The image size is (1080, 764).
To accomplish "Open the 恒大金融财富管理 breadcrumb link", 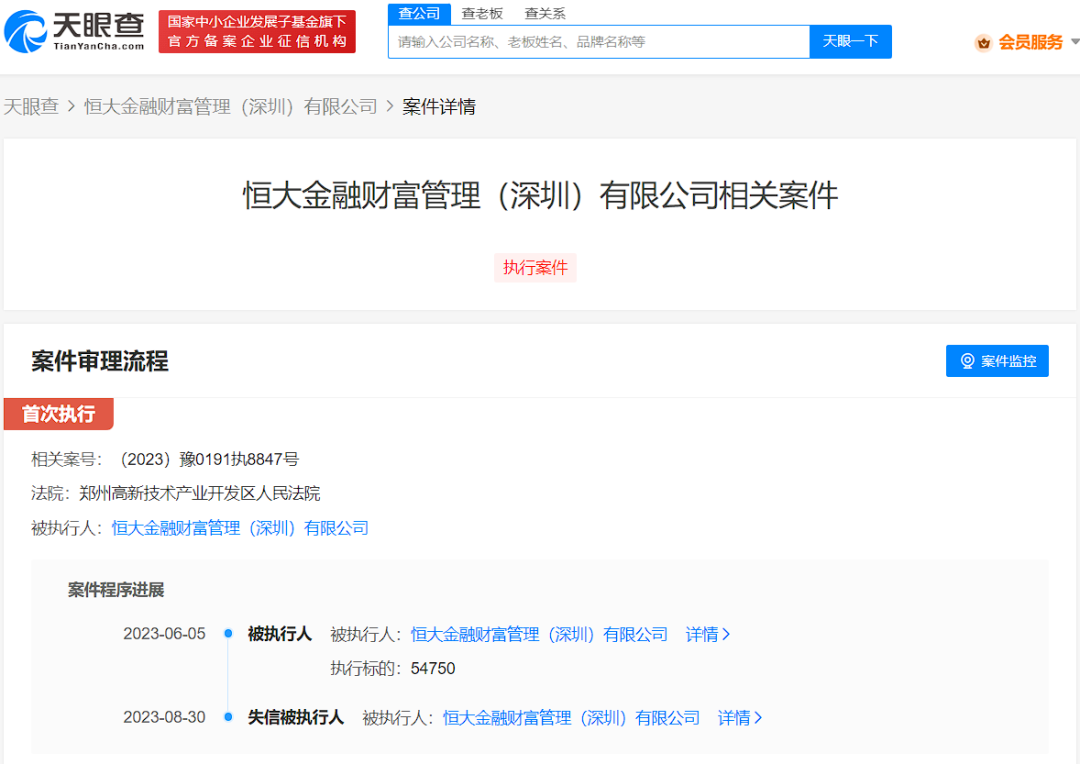I will (x=231, y=107).
